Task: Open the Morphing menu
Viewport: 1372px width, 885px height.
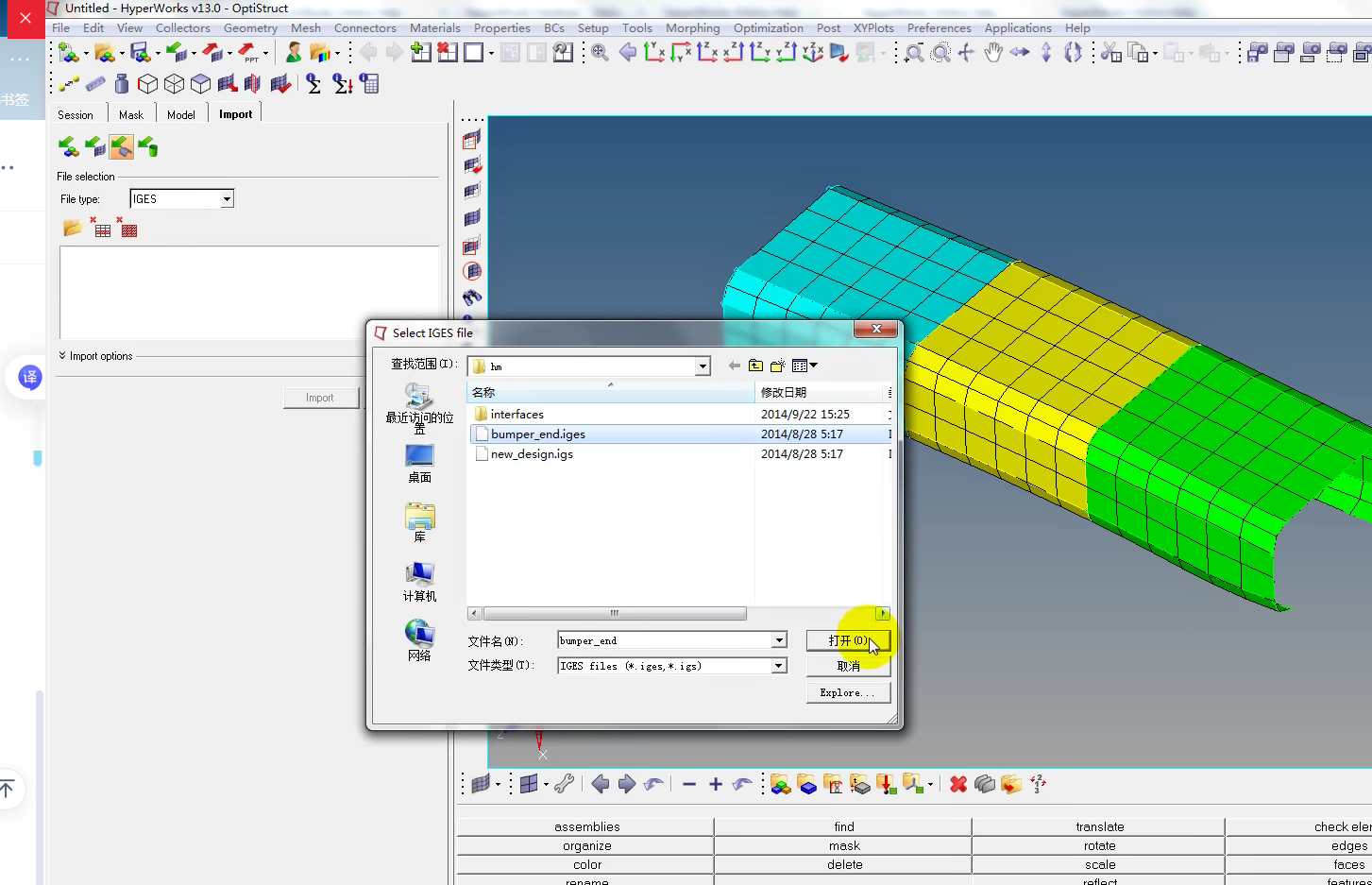Action: [692, 27]
